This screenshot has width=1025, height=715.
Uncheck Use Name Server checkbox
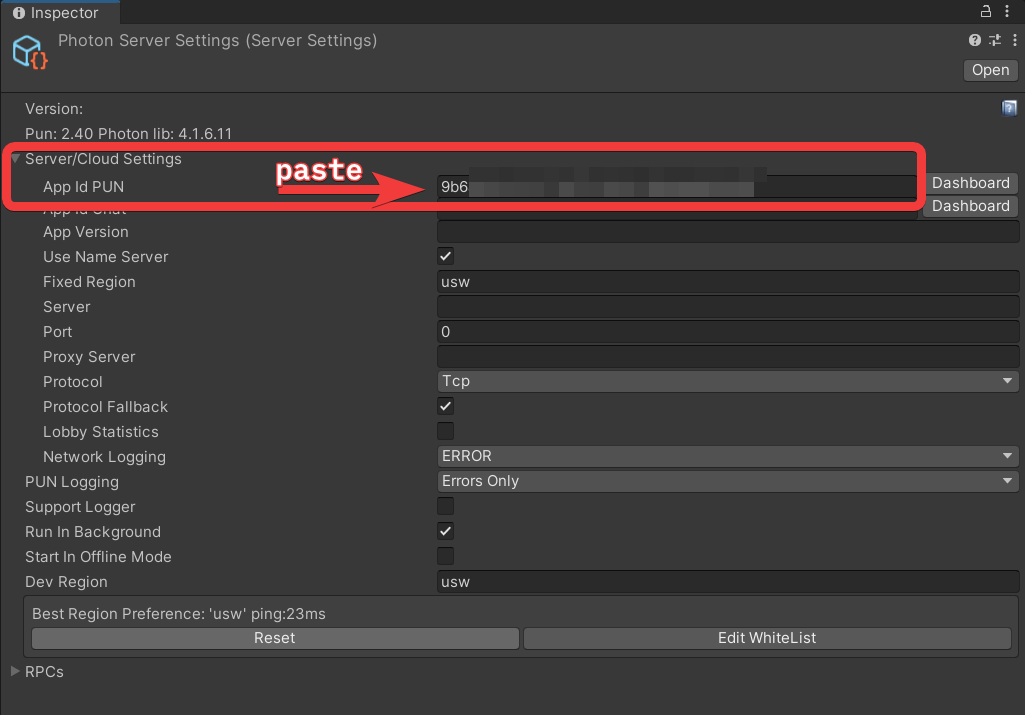445,256
